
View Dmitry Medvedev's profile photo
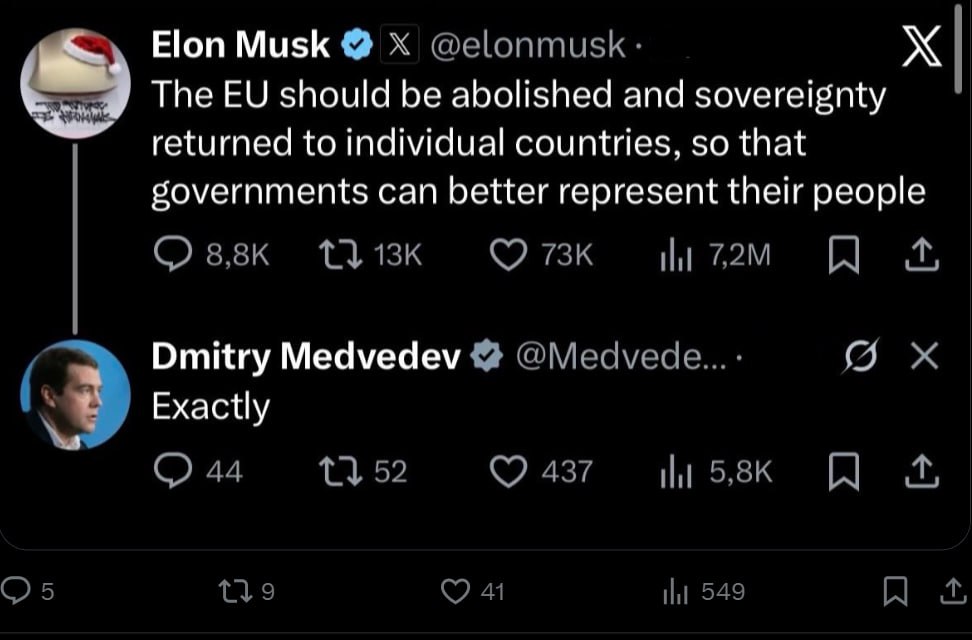coord(75,394)
